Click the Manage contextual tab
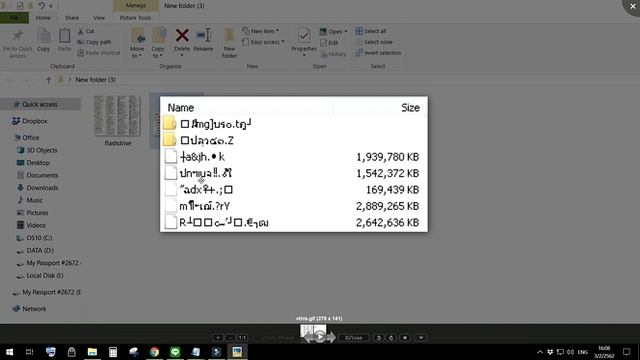The height and width of the screenshot is (360, 640). tap(136, 6)
